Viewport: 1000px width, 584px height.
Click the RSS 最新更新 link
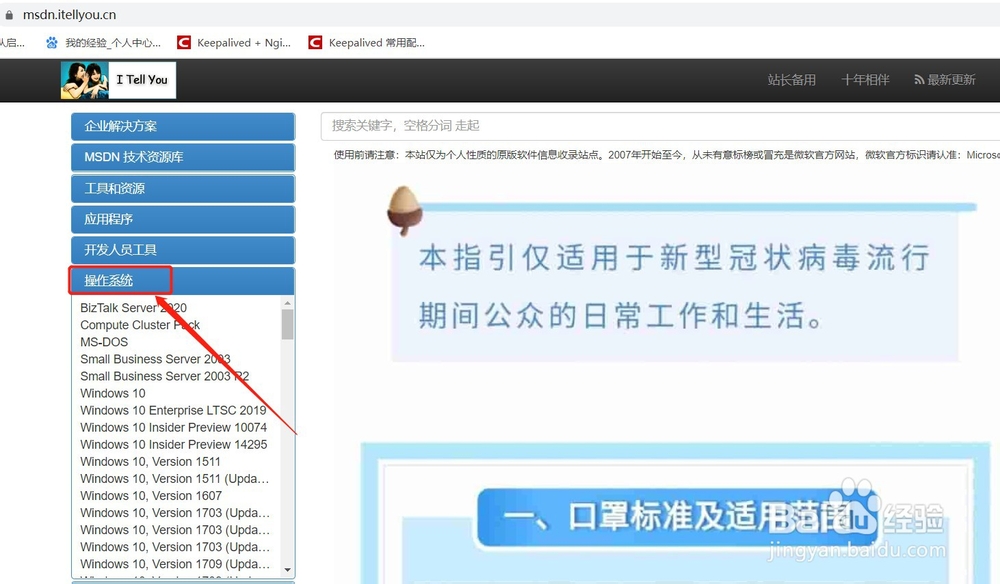[945, 80]
